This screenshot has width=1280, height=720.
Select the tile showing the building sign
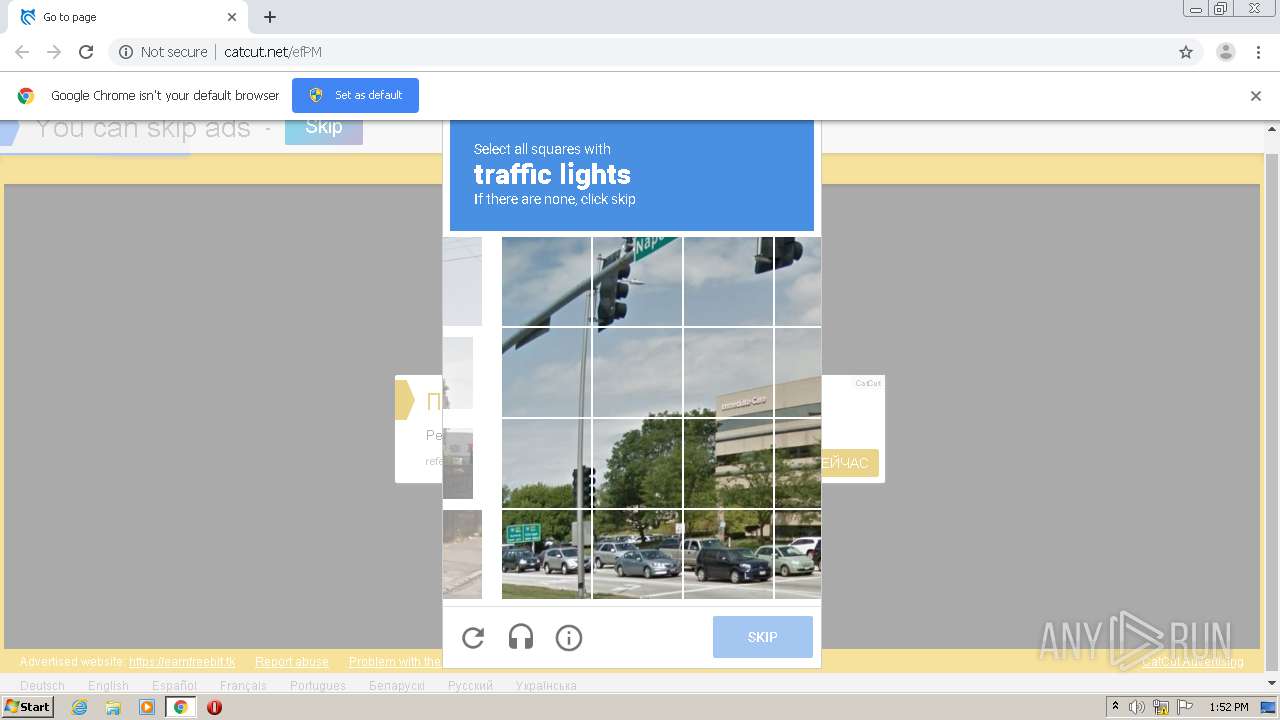[x=729, y=372]
